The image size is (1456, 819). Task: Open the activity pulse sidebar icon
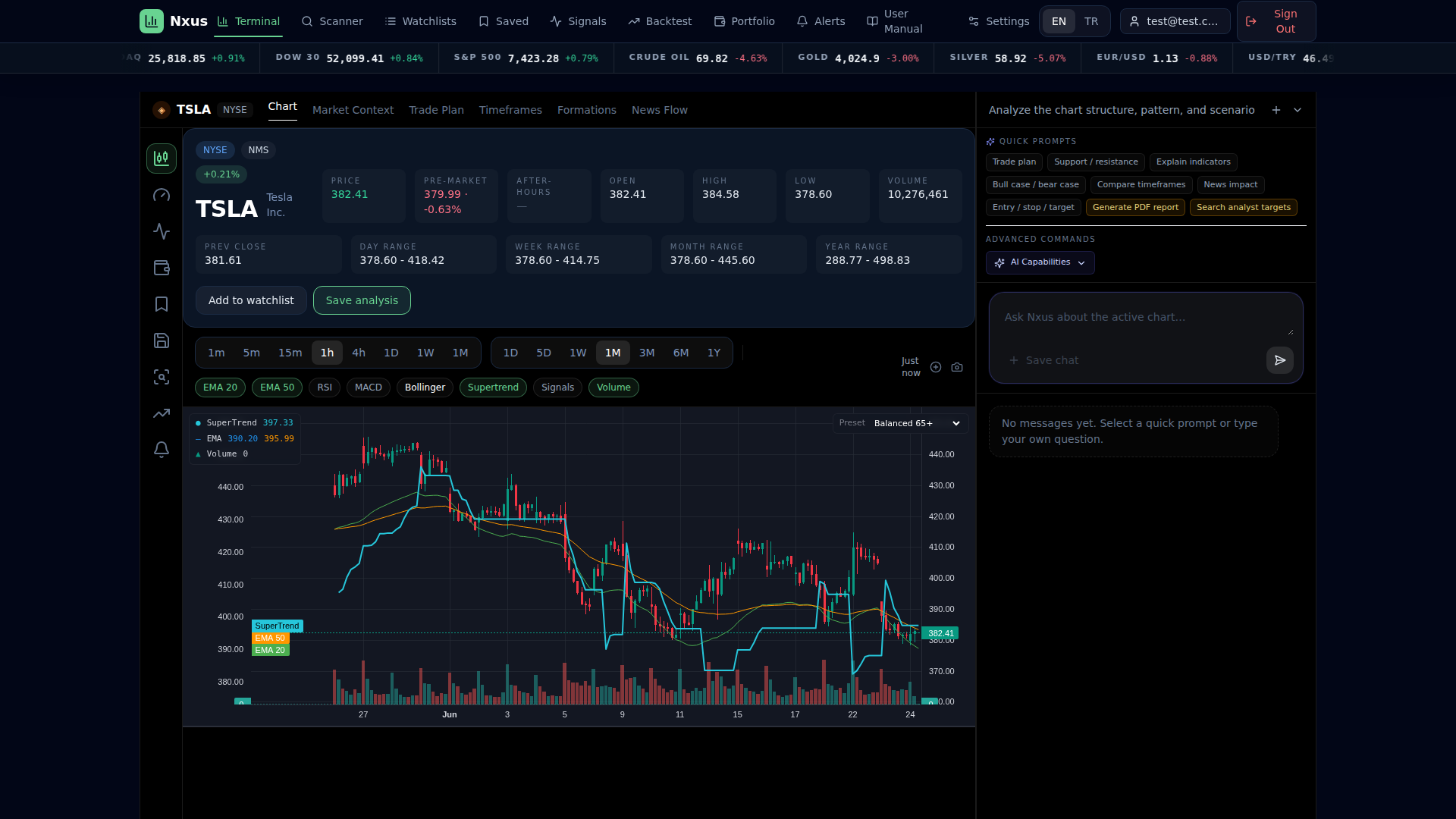162,231
